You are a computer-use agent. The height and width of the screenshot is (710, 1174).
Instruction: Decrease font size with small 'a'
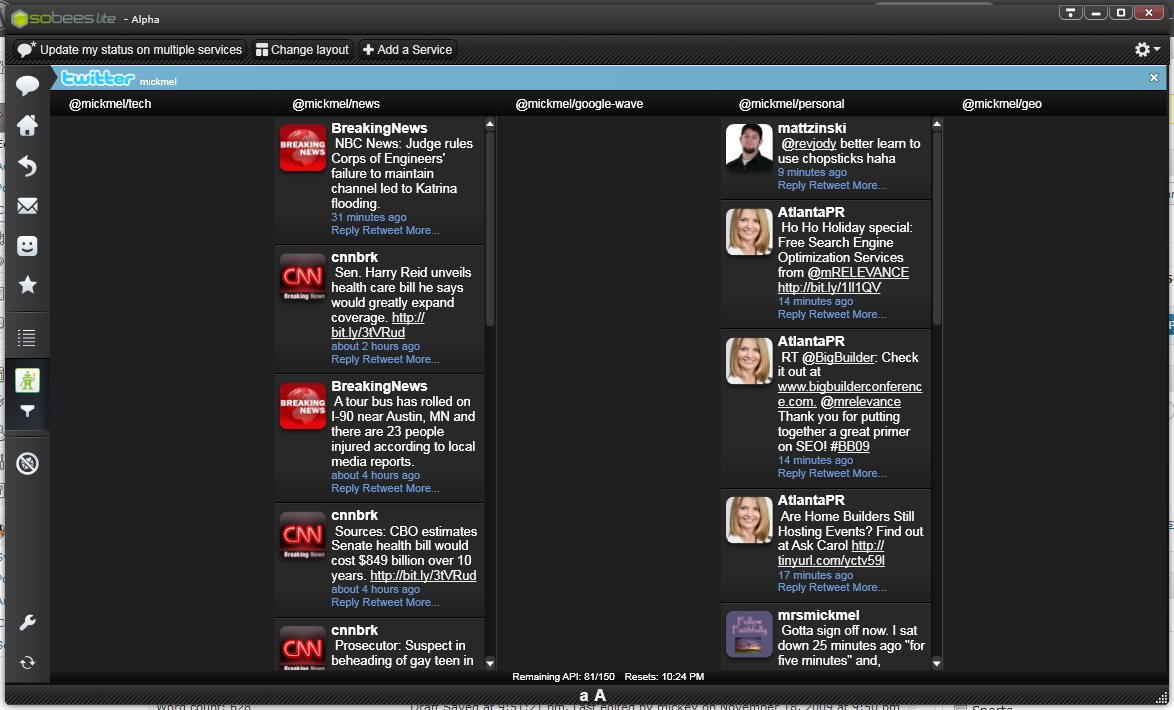pos(584,696)
